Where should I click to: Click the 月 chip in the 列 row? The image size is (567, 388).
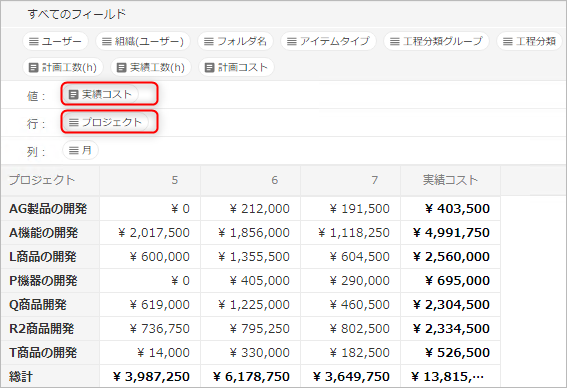click(80, 150)
